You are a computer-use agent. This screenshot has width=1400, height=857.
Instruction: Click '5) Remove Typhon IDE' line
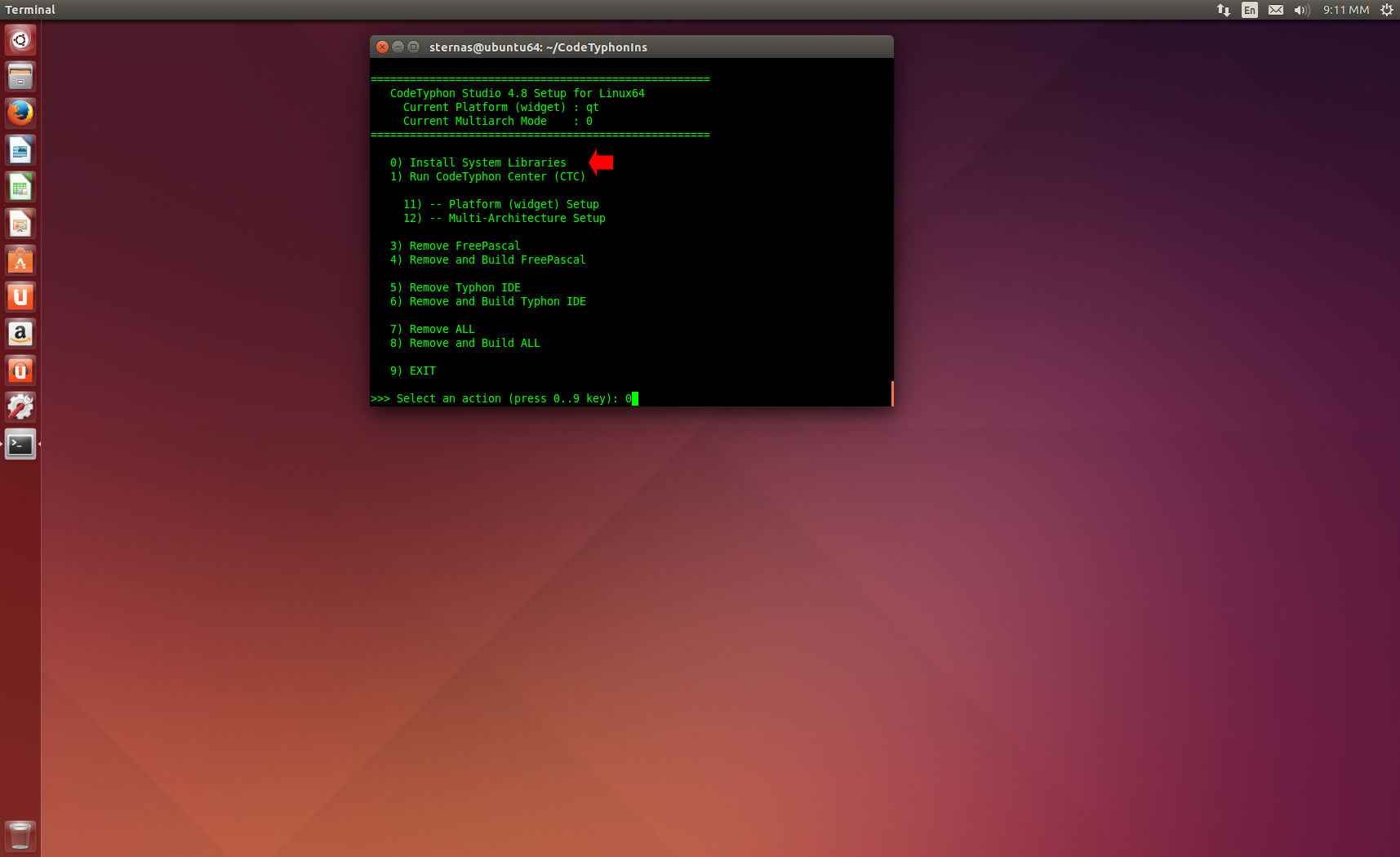[x=455, y=287]
